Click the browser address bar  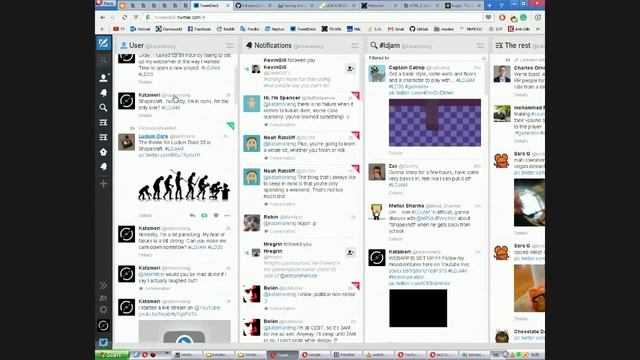(314, 18)
